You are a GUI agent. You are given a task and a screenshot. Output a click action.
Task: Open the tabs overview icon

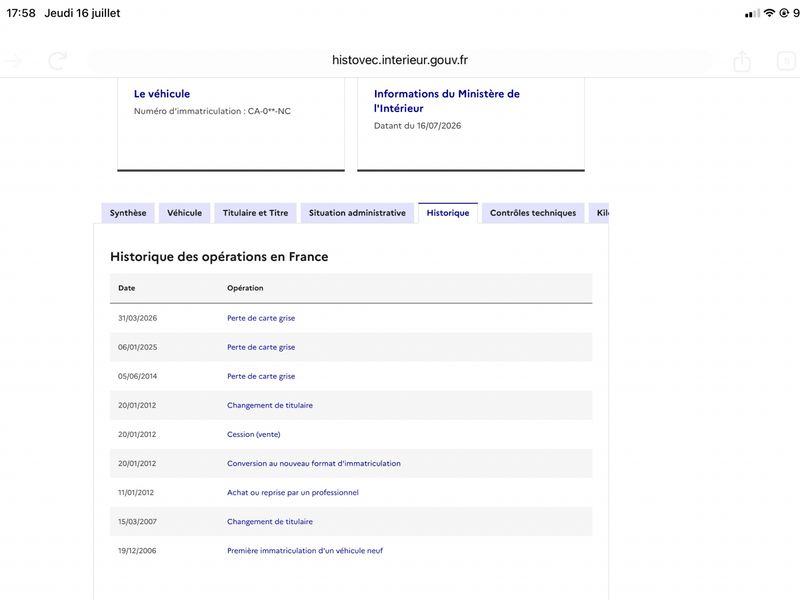point(786,61)
